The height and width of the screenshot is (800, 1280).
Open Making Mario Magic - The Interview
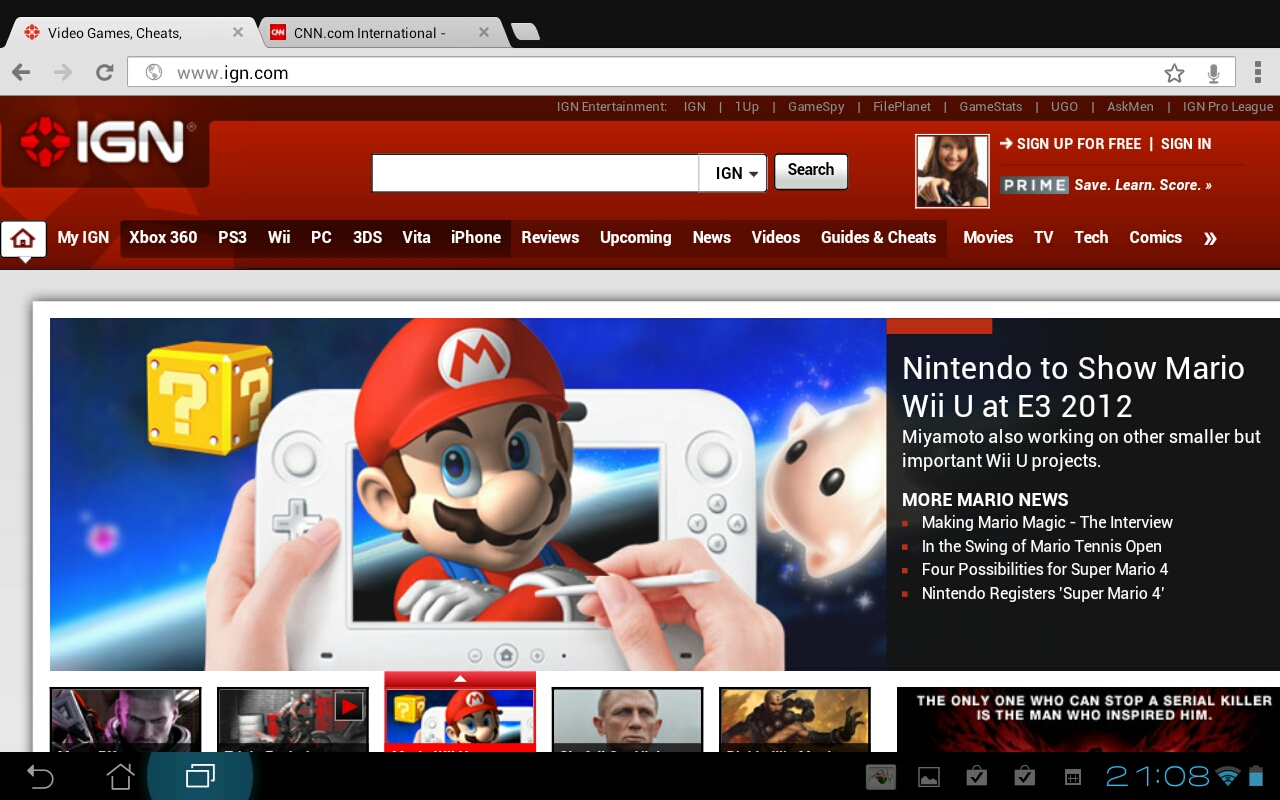(x=1047, y=522)
